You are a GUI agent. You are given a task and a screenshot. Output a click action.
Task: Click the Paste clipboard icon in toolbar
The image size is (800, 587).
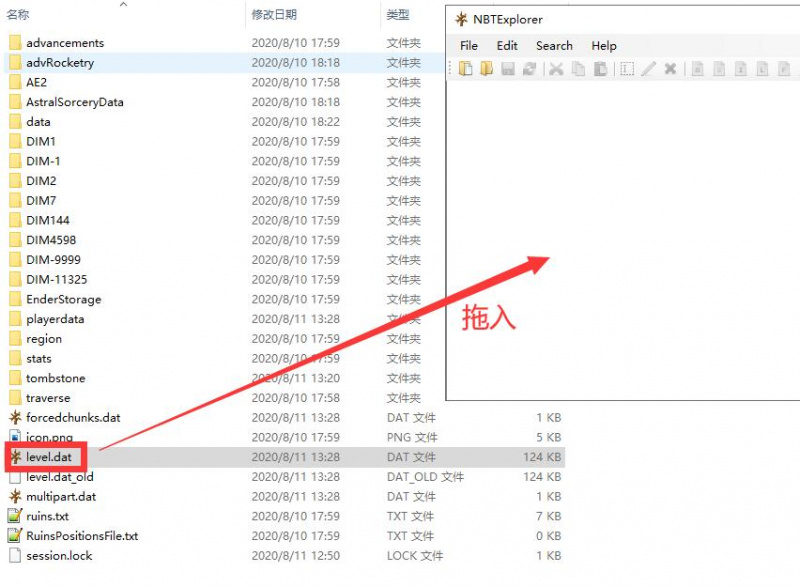[600, 69]
